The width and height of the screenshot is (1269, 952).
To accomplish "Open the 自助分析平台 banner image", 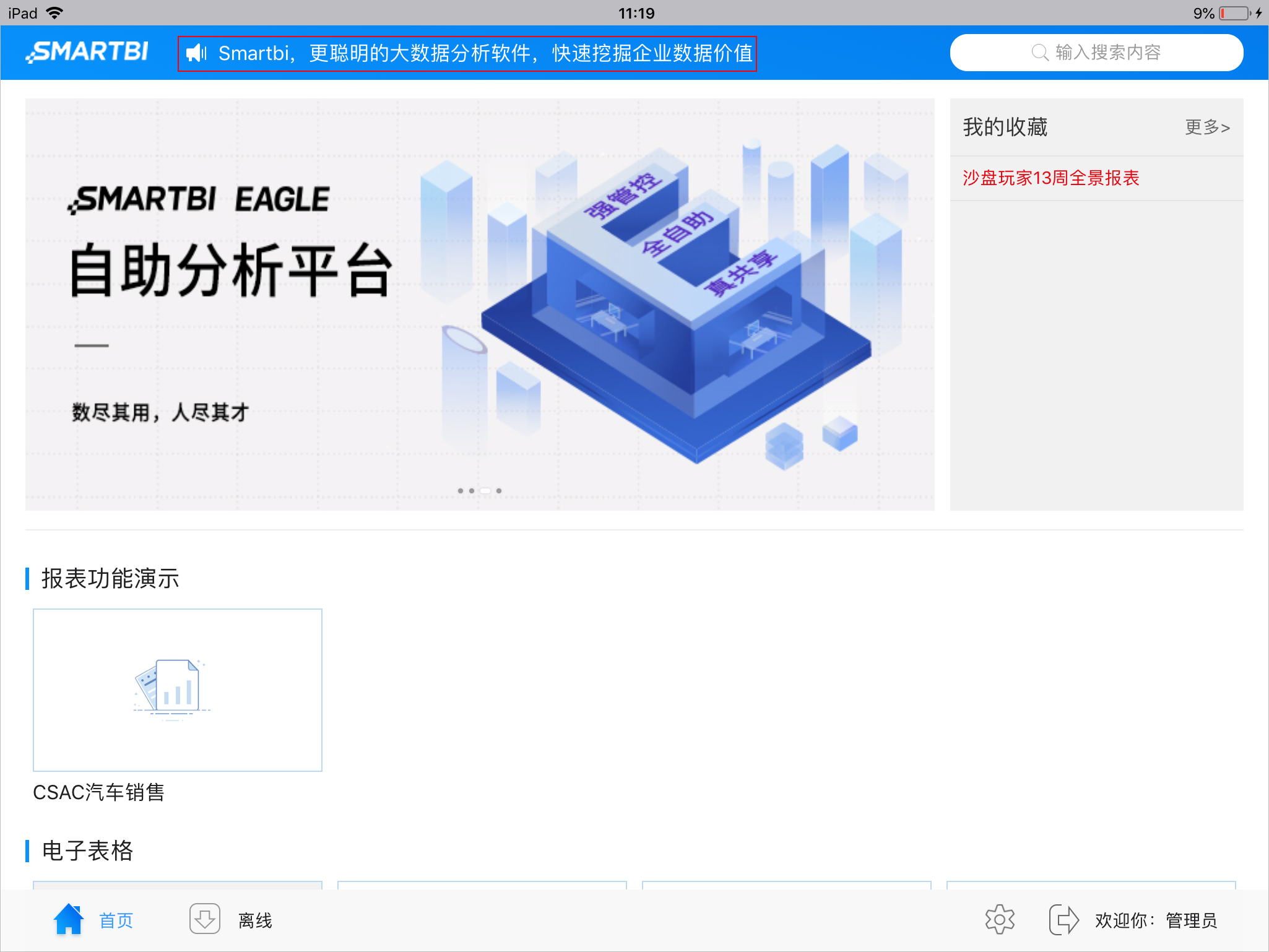I will (x=480, y=305).
